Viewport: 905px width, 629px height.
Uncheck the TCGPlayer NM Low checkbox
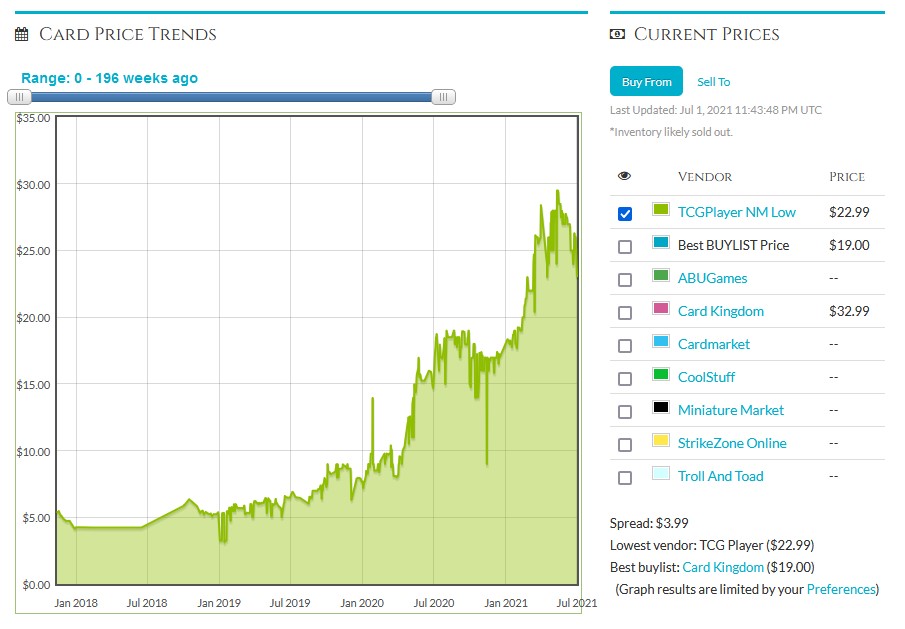[x=624, y=214]
